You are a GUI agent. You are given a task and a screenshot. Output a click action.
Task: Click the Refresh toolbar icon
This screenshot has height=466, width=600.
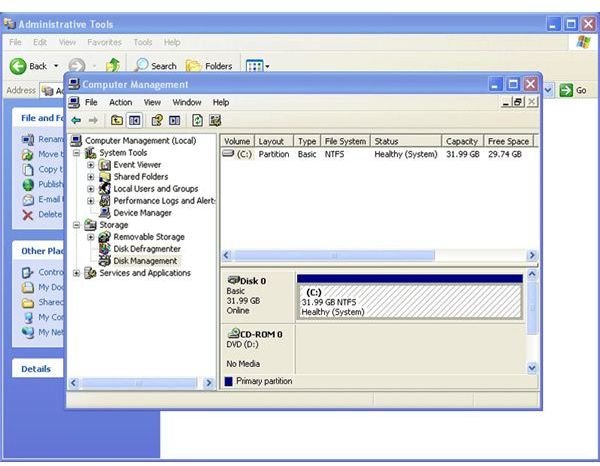(x=197, y=121)
